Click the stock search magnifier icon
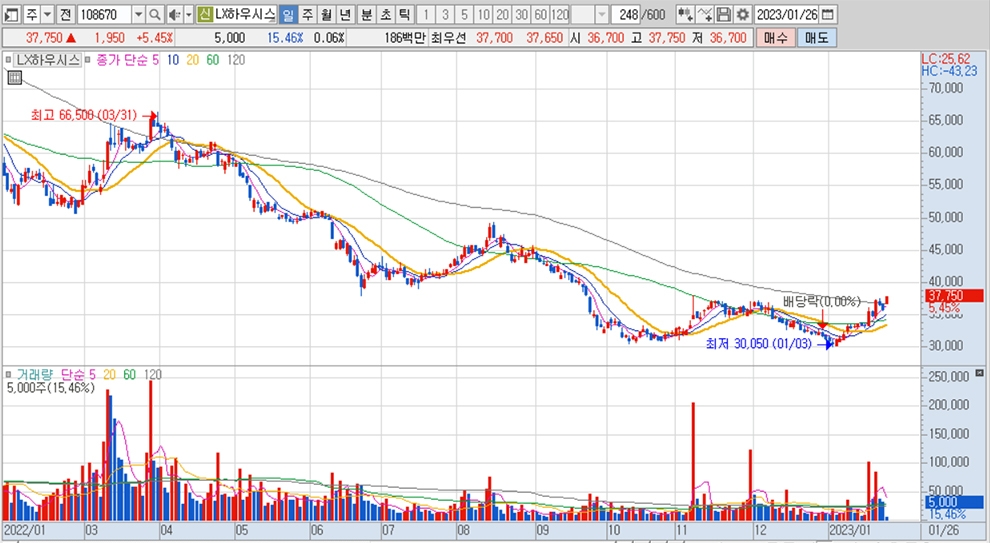 [x=155, y=14]
